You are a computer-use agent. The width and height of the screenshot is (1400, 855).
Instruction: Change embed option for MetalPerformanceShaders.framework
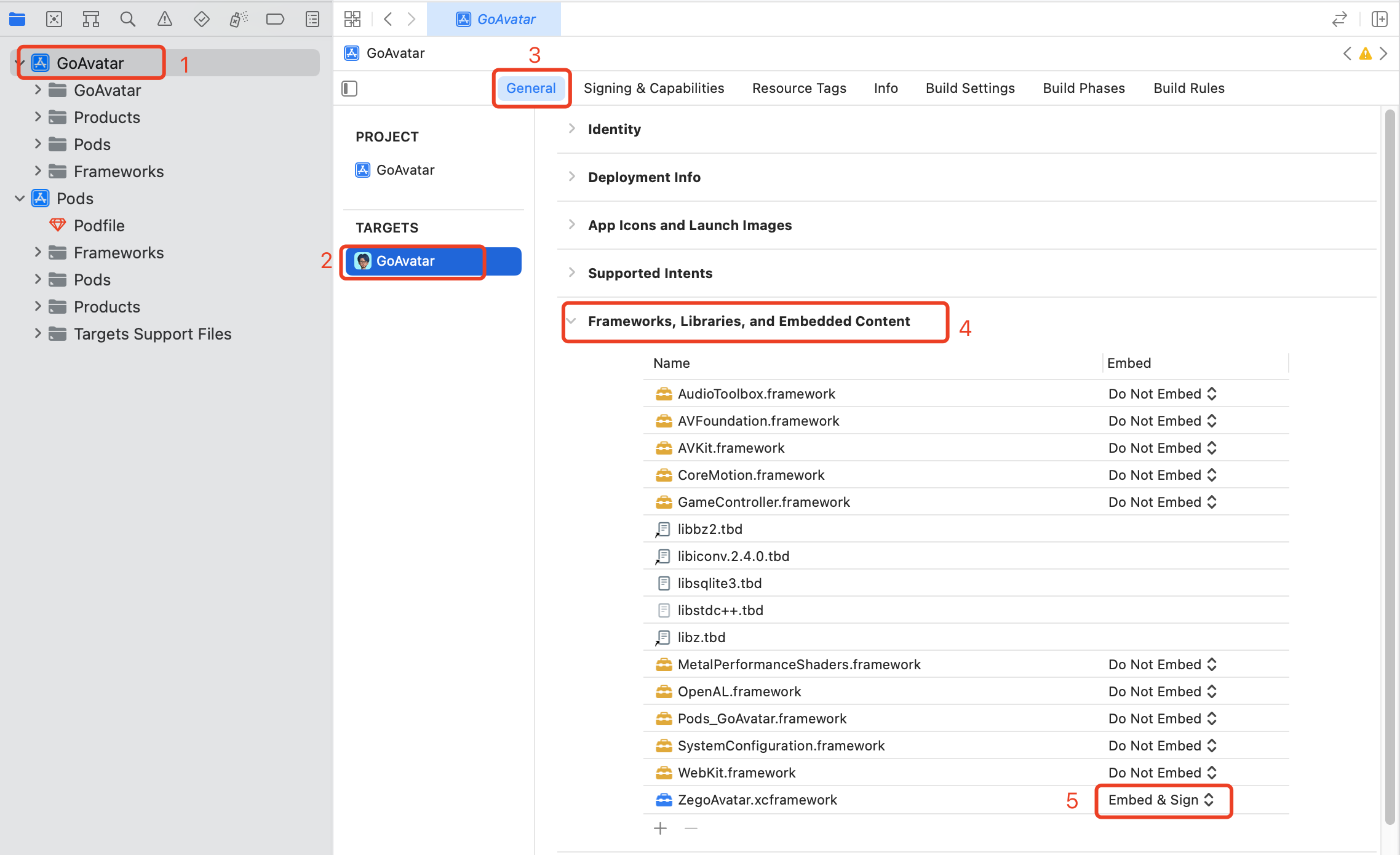coord(1163,664)
